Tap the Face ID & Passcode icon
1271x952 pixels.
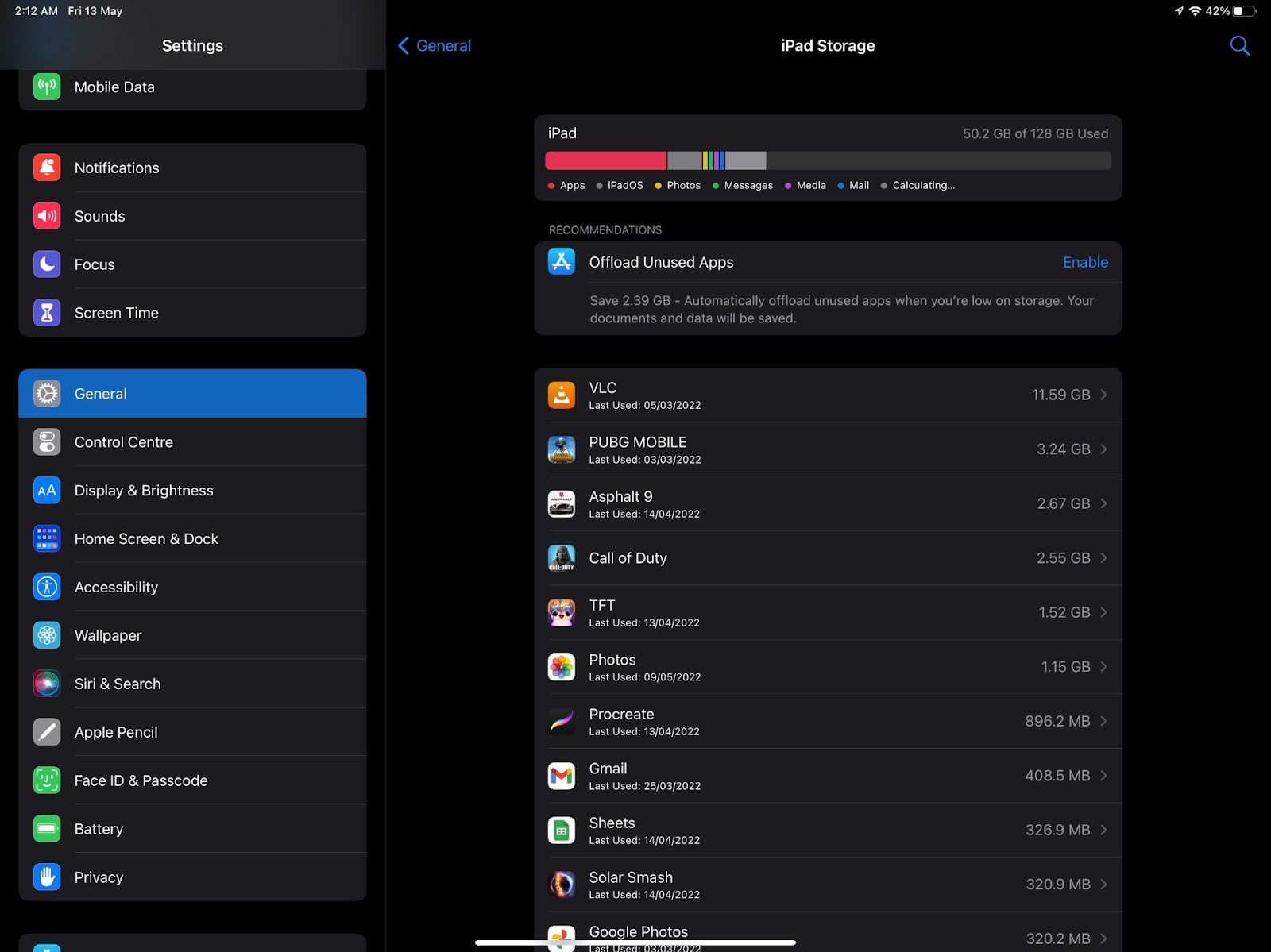47,780
